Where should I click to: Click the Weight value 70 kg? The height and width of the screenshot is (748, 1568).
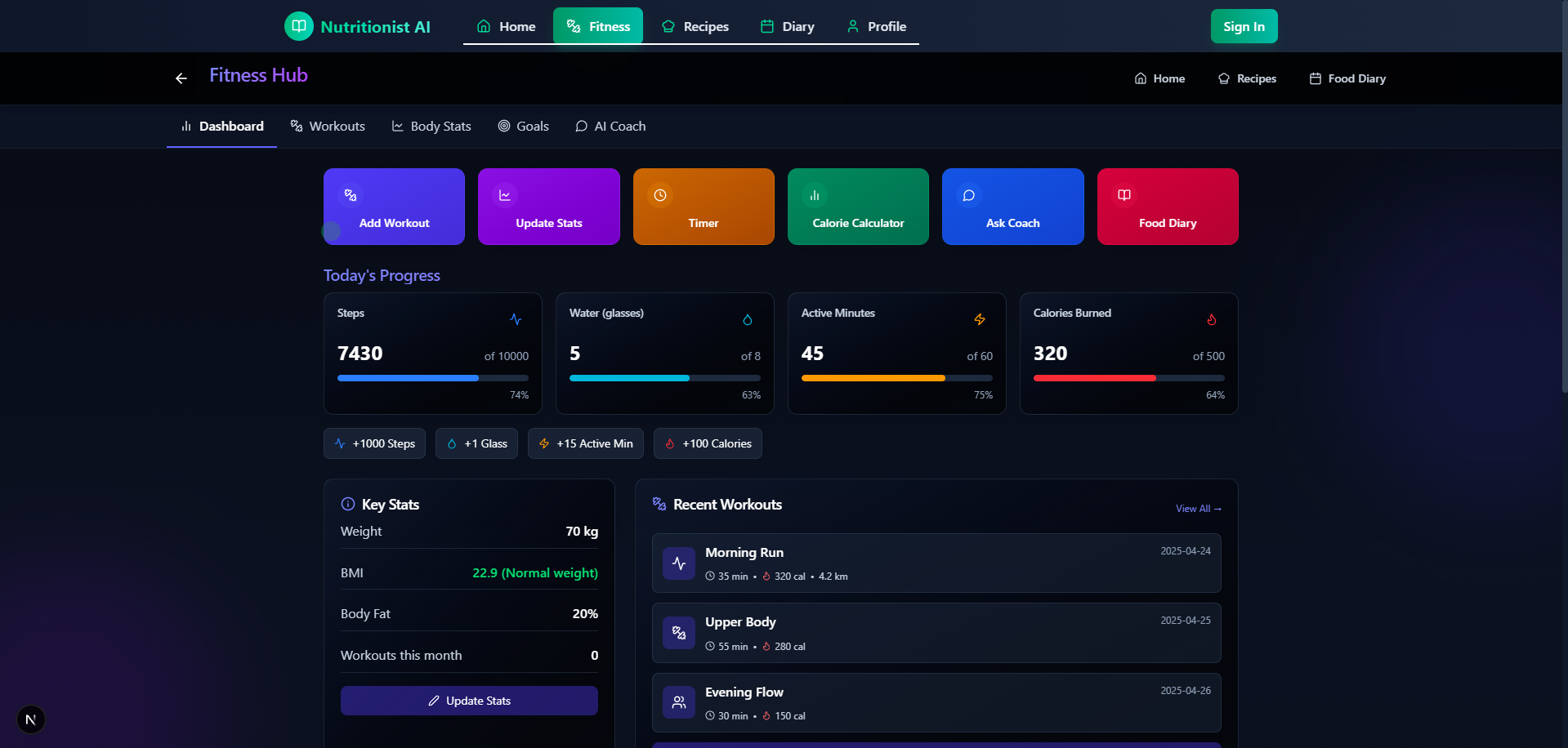pos(582,532)
